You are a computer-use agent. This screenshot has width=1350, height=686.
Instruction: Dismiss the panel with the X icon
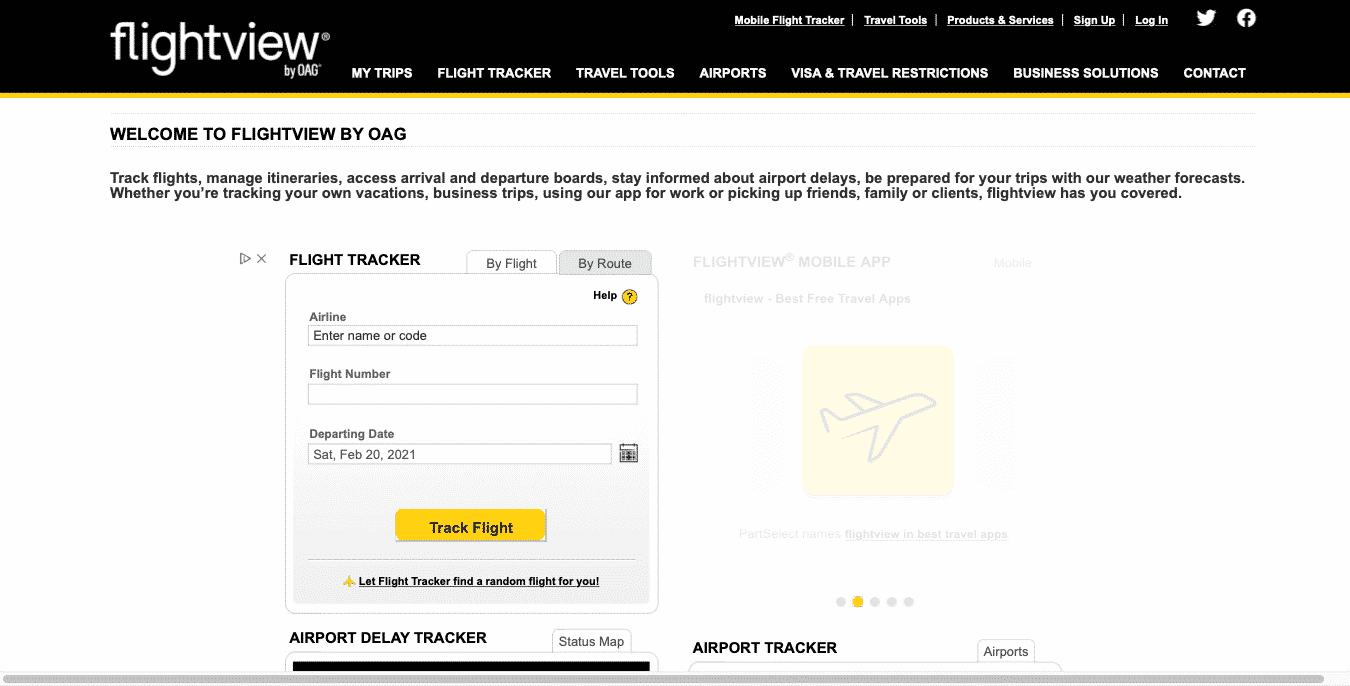[x=261, y=258]
